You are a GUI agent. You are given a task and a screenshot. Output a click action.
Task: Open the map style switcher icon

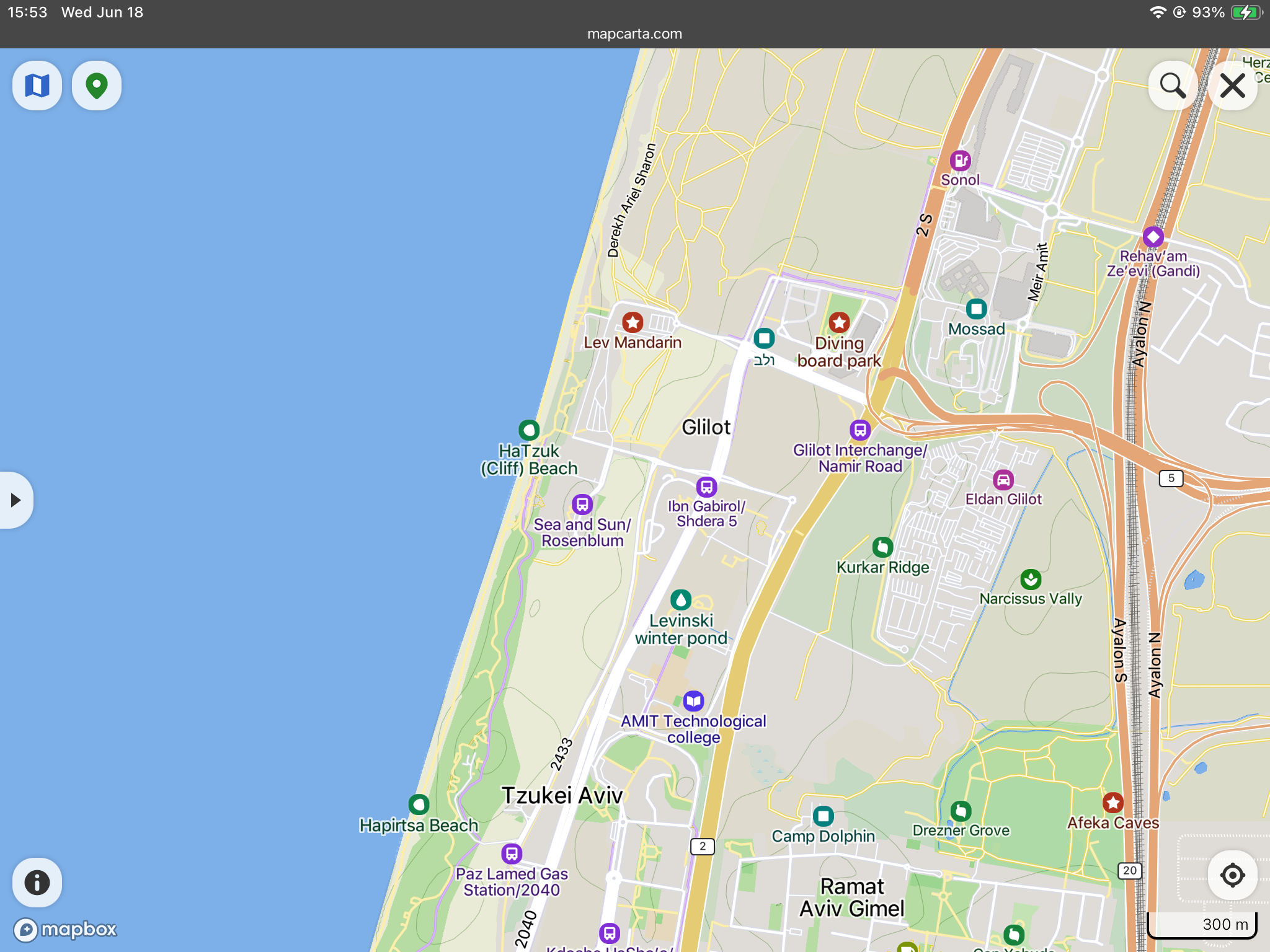[x=37, y=86]
